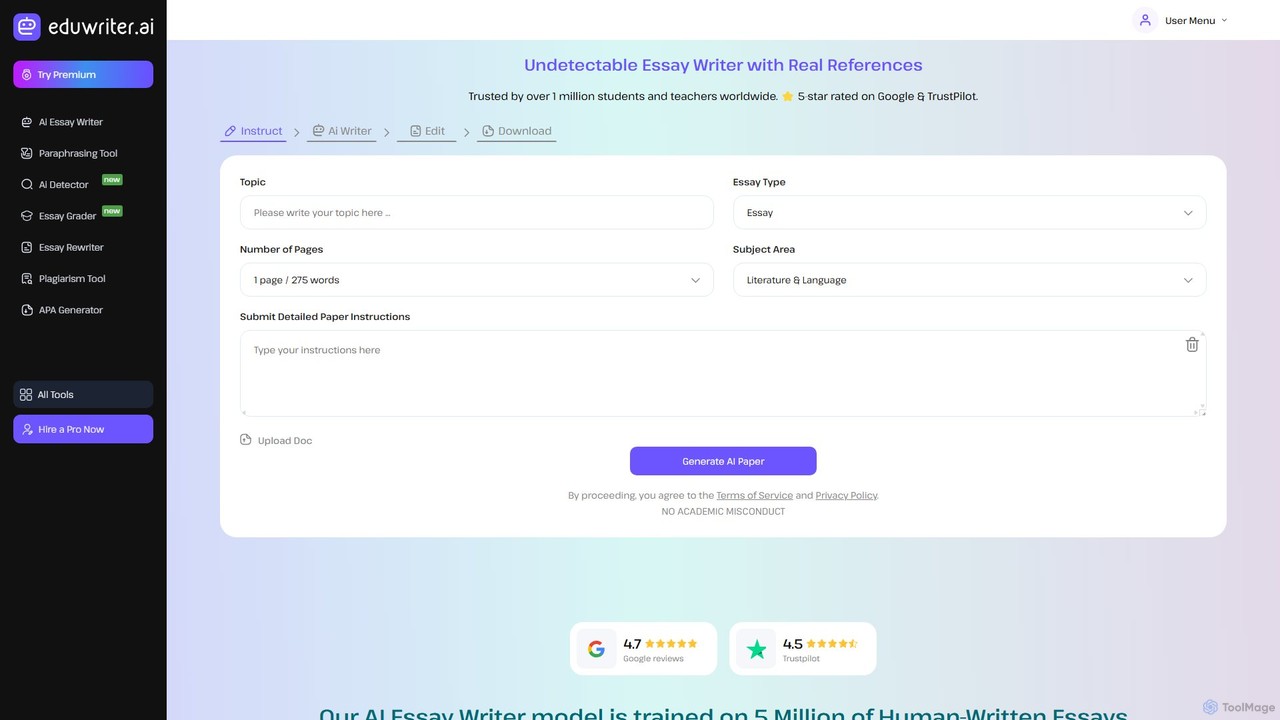Open the Subject Area dropdown
This screenshot has width=1280, height=720.
pos(969,280)
